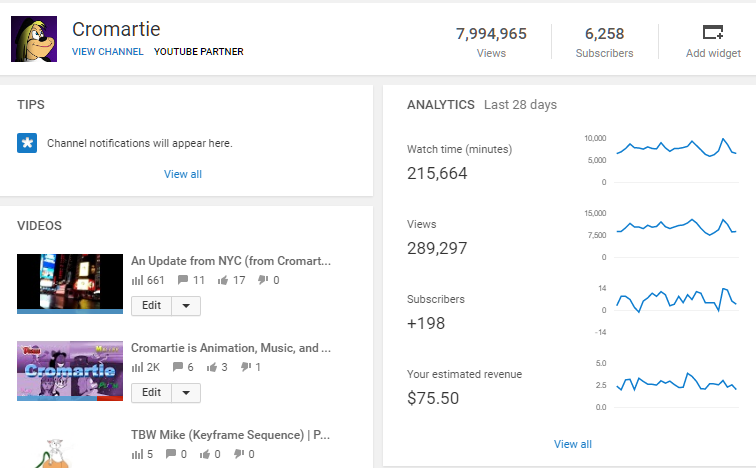Viewport: 756px width, 468px height.
Task: Click the Watch time value 215,664
Action: tap(437, 174)
